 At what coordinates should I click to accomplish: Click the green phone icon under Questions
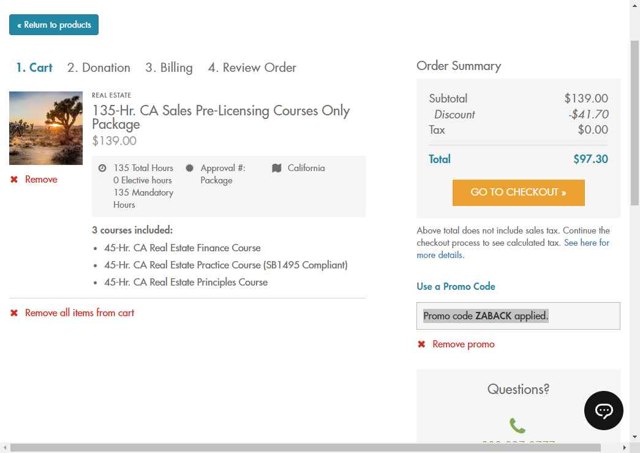517,426
